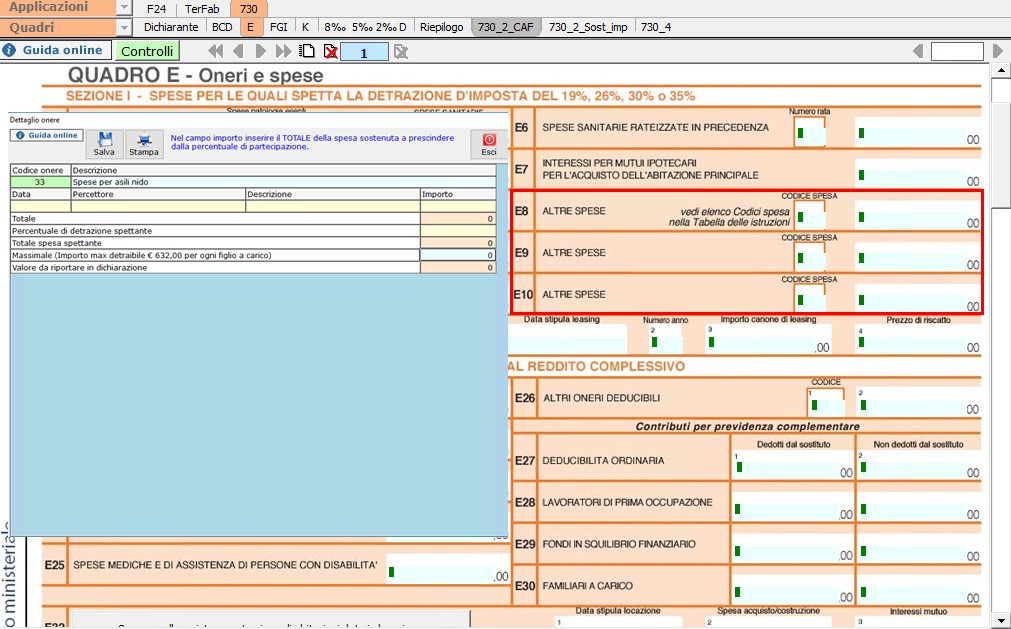Open the Quadri dropdown arrow
The image size is (1011, 629).
click(124, 27)
